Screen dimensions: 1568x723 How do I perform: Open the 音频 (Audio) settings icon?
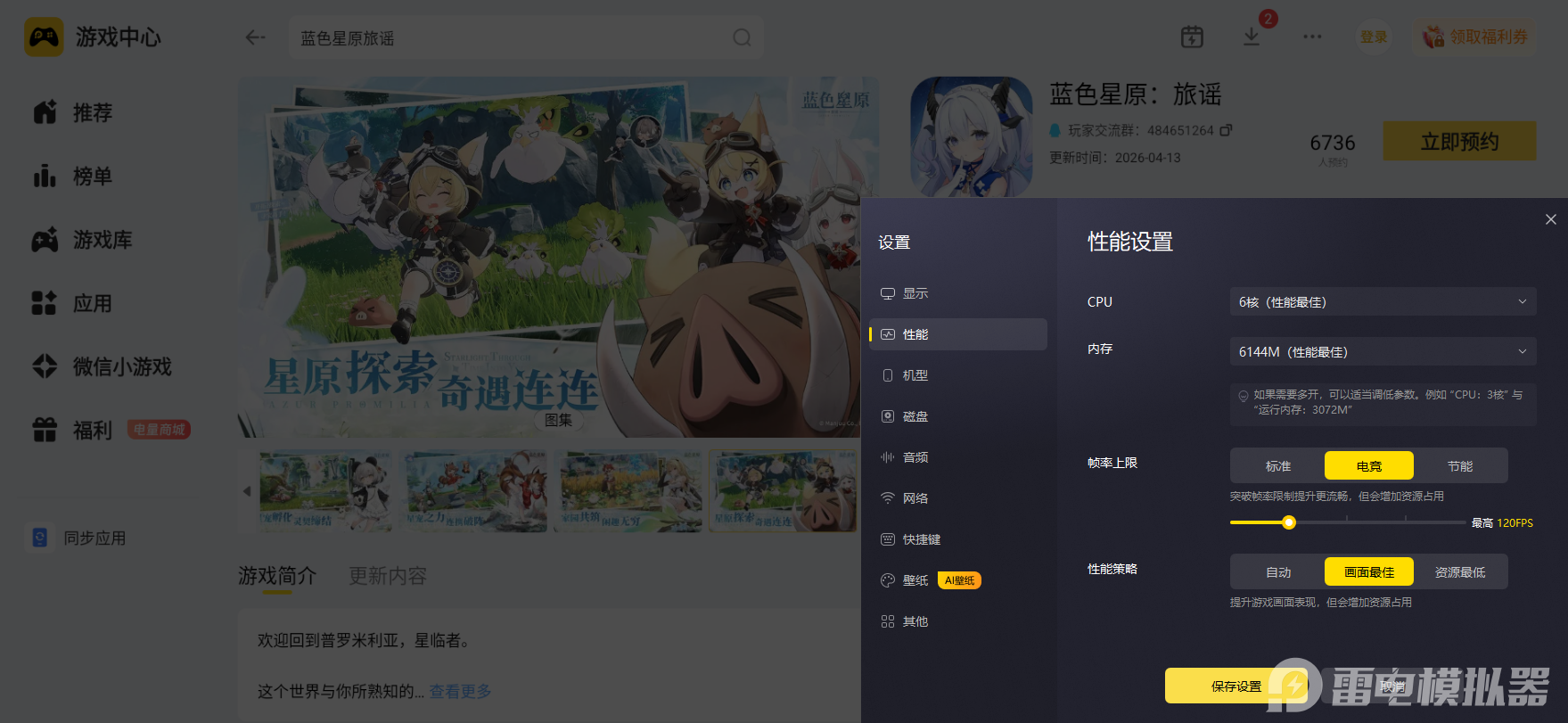coord(887,457)
